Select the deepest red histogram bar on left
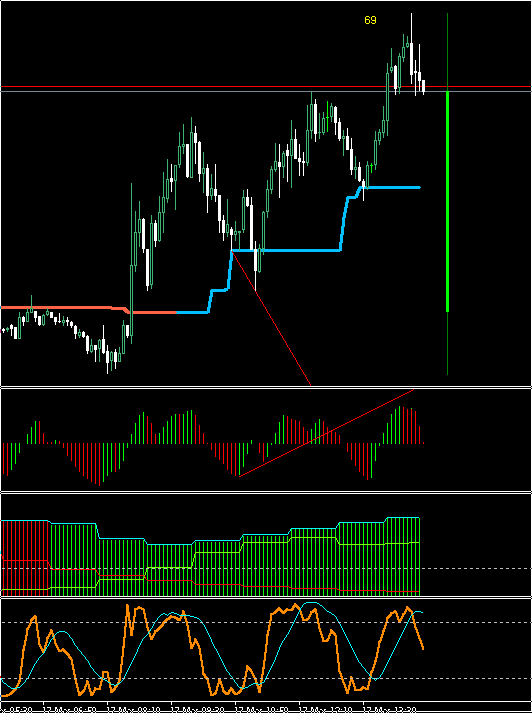 [99, 464]
